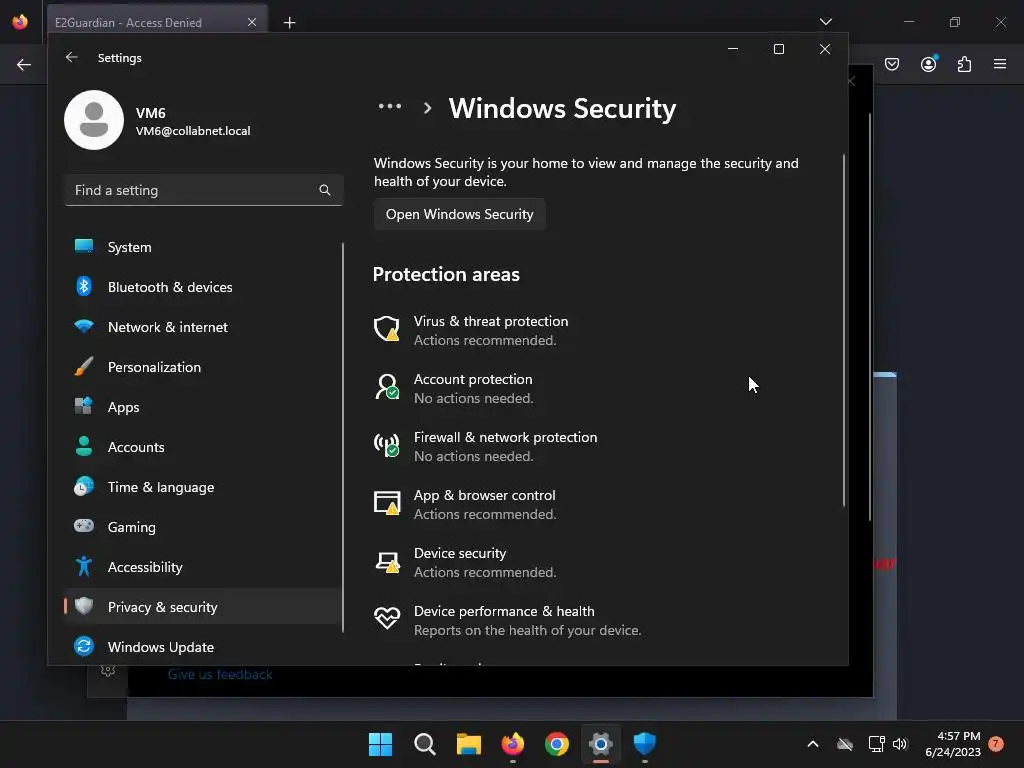Open Virus & threat protection shield icon
Viewport: 1024px width, 768px height.
point(387,329)
